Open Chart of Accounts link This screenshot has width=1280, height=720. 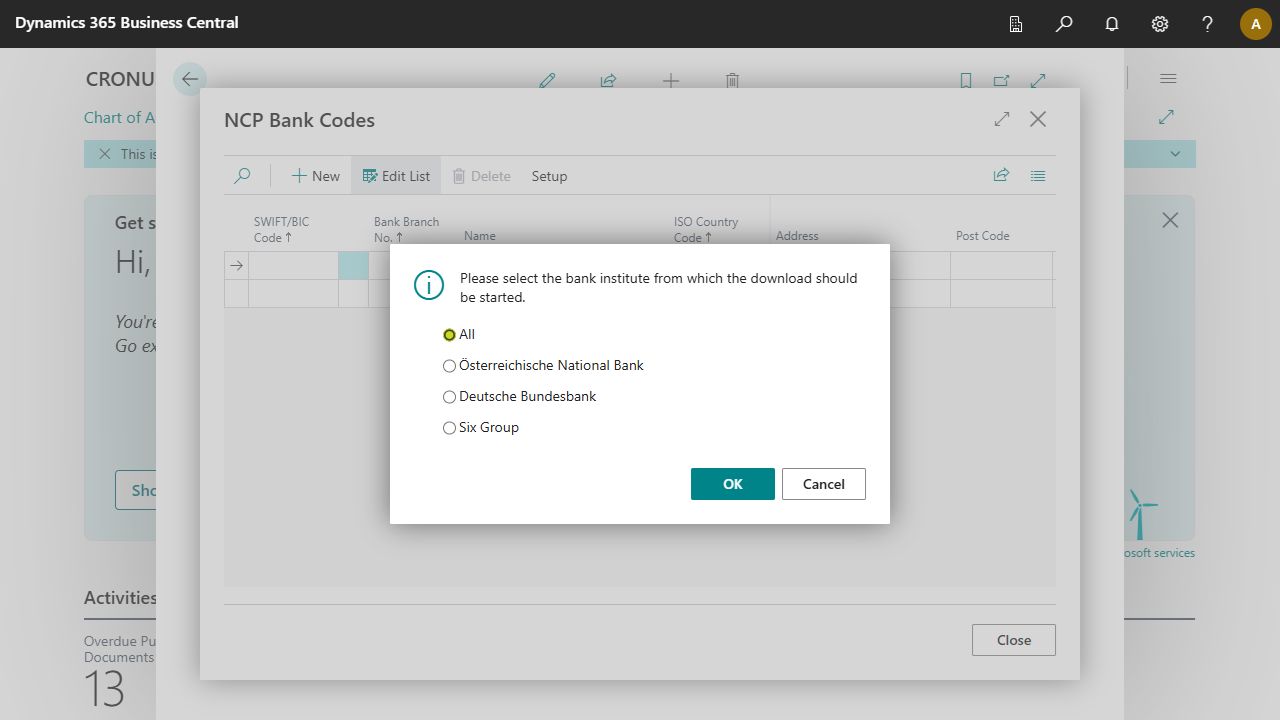[x=120, y=118]
